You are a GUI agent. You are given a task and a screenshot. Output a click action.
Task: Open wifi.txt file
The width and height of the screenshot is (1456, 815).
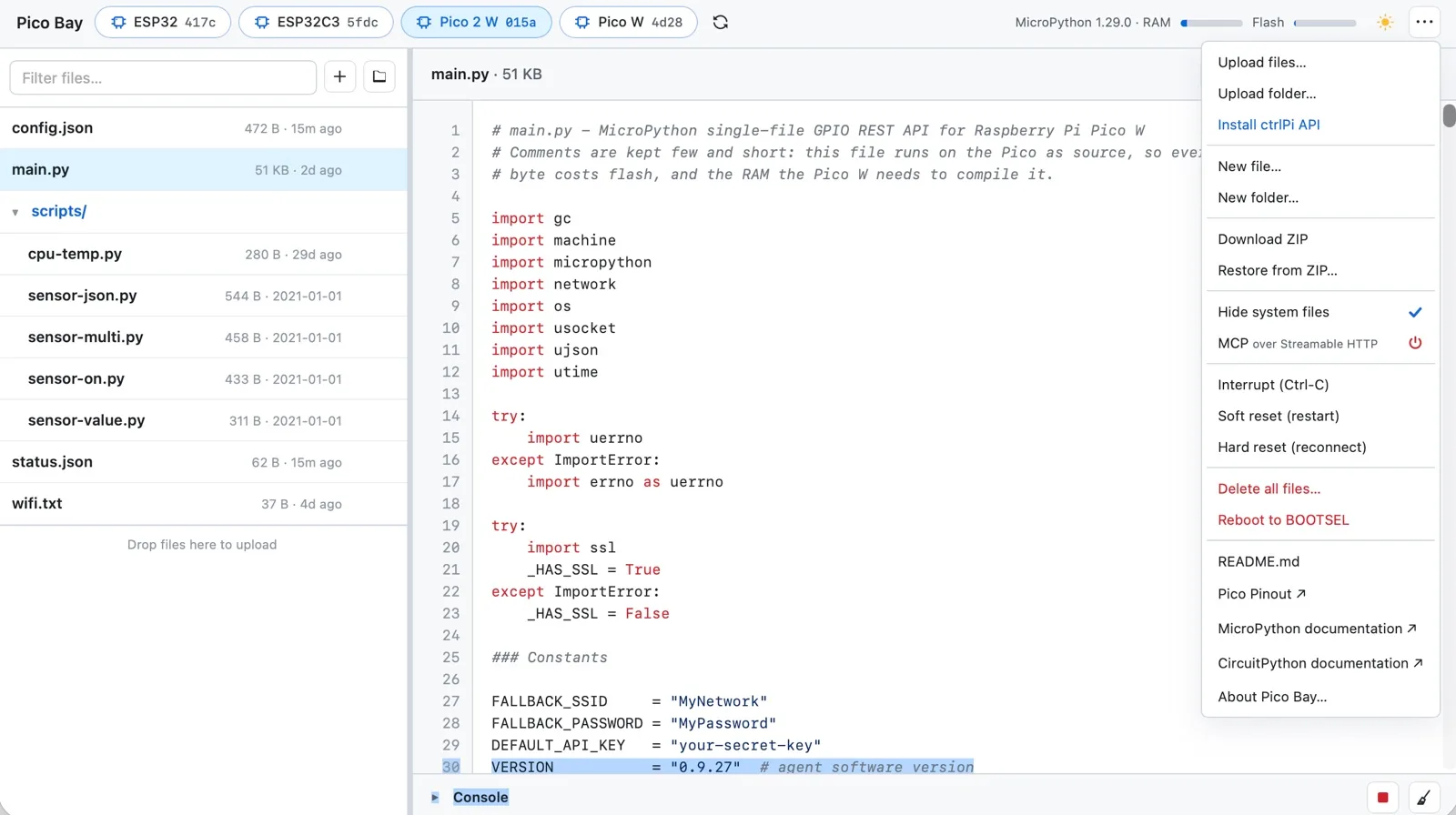(x=204, y=503)
